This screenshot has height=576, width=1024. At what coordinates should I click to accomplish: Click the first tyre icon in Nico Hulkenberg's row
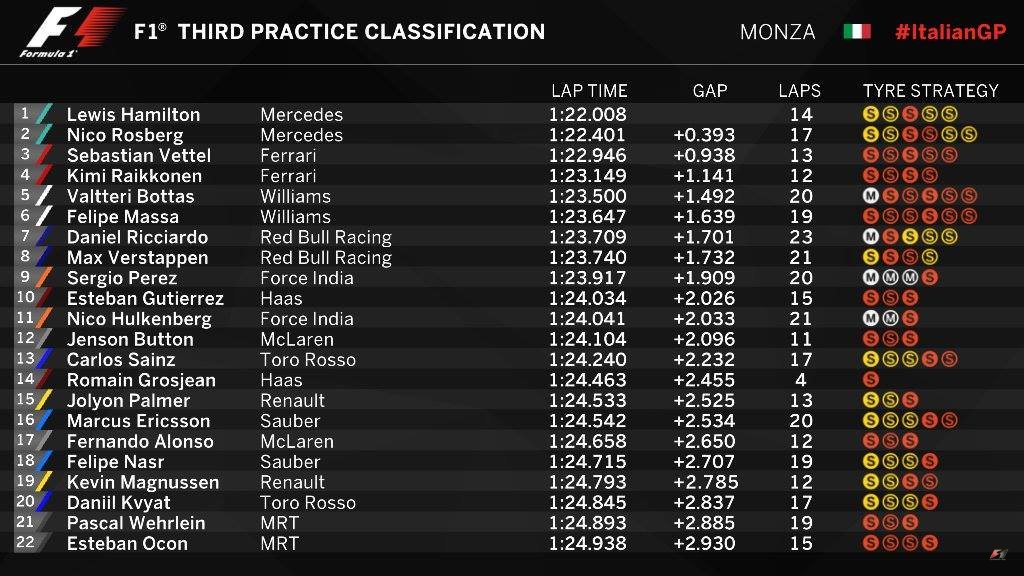(870, 319)
